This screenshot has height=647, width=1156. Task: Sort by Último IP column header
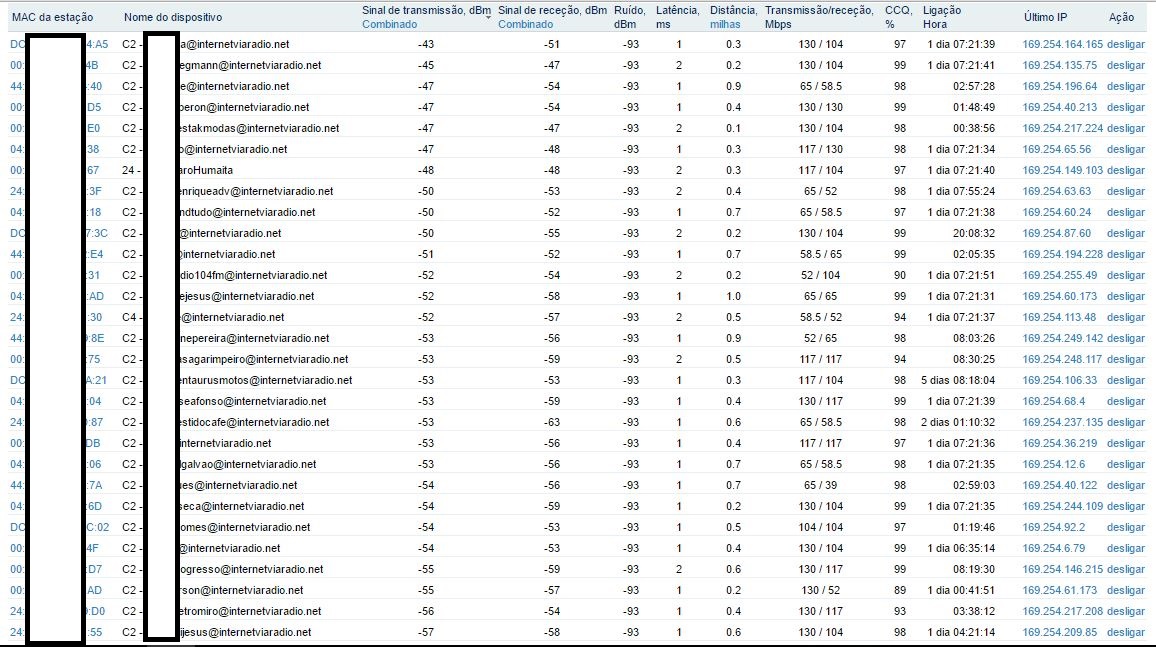(x=1045, y=17)
